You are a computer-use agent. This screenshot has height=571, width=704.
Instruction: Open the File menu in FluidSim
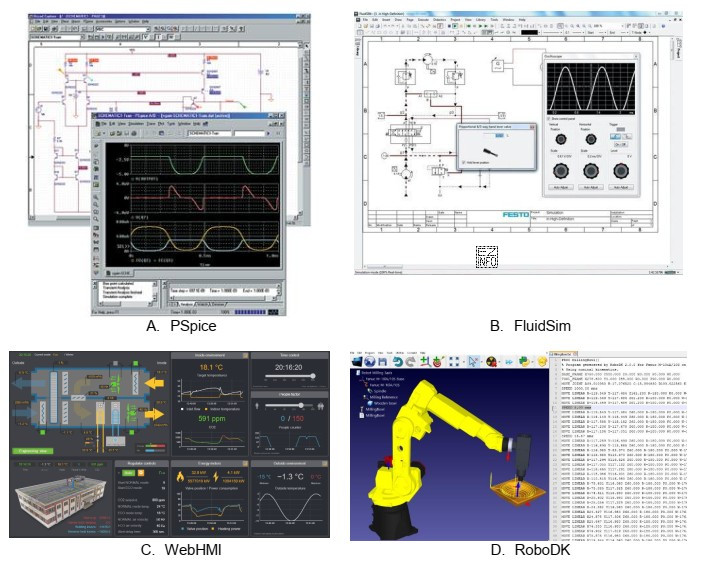(365, 20)
